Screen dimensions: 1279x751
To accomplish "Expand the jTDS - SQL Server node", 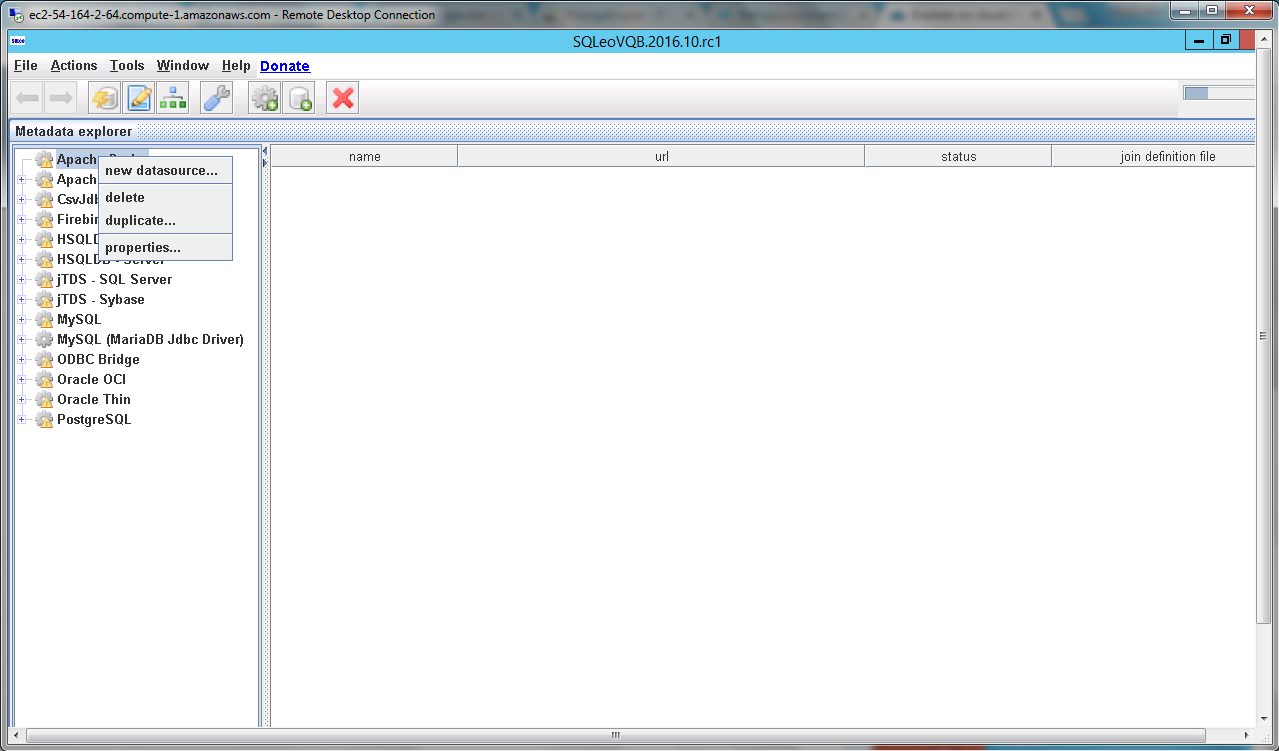I will 21,280.
